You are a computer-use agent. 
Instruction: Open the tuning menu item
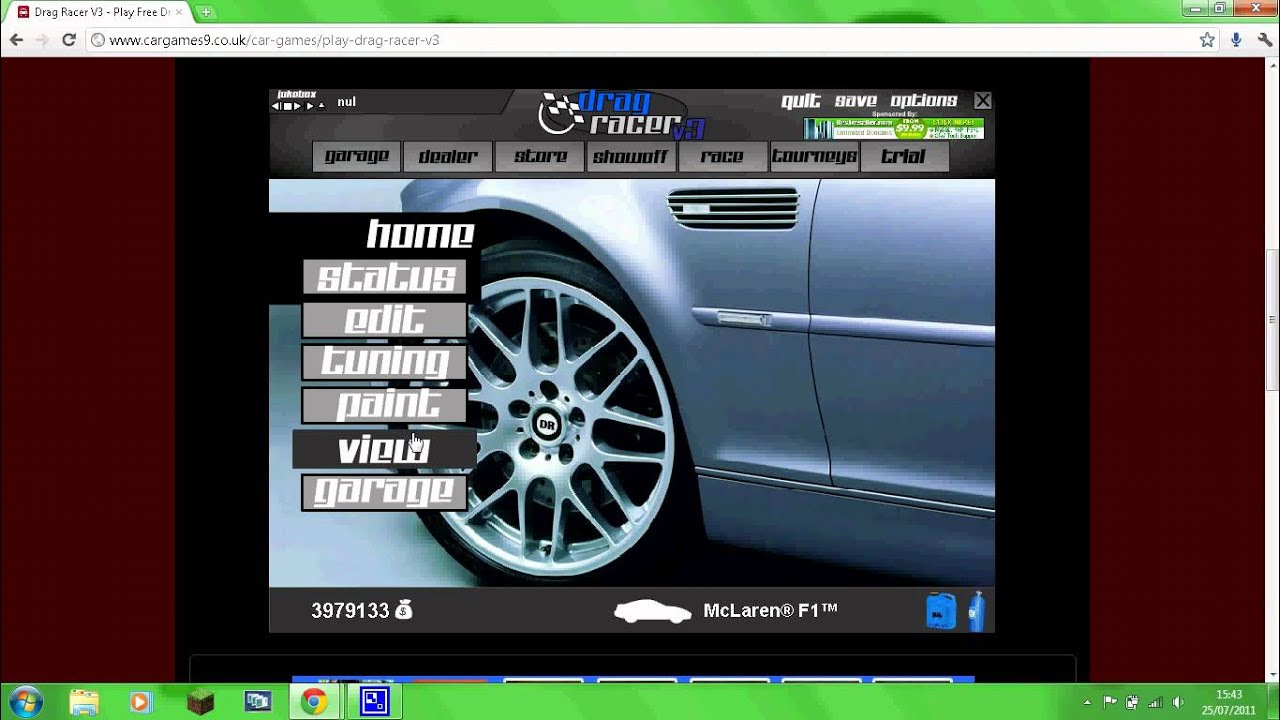coord(385,362)
